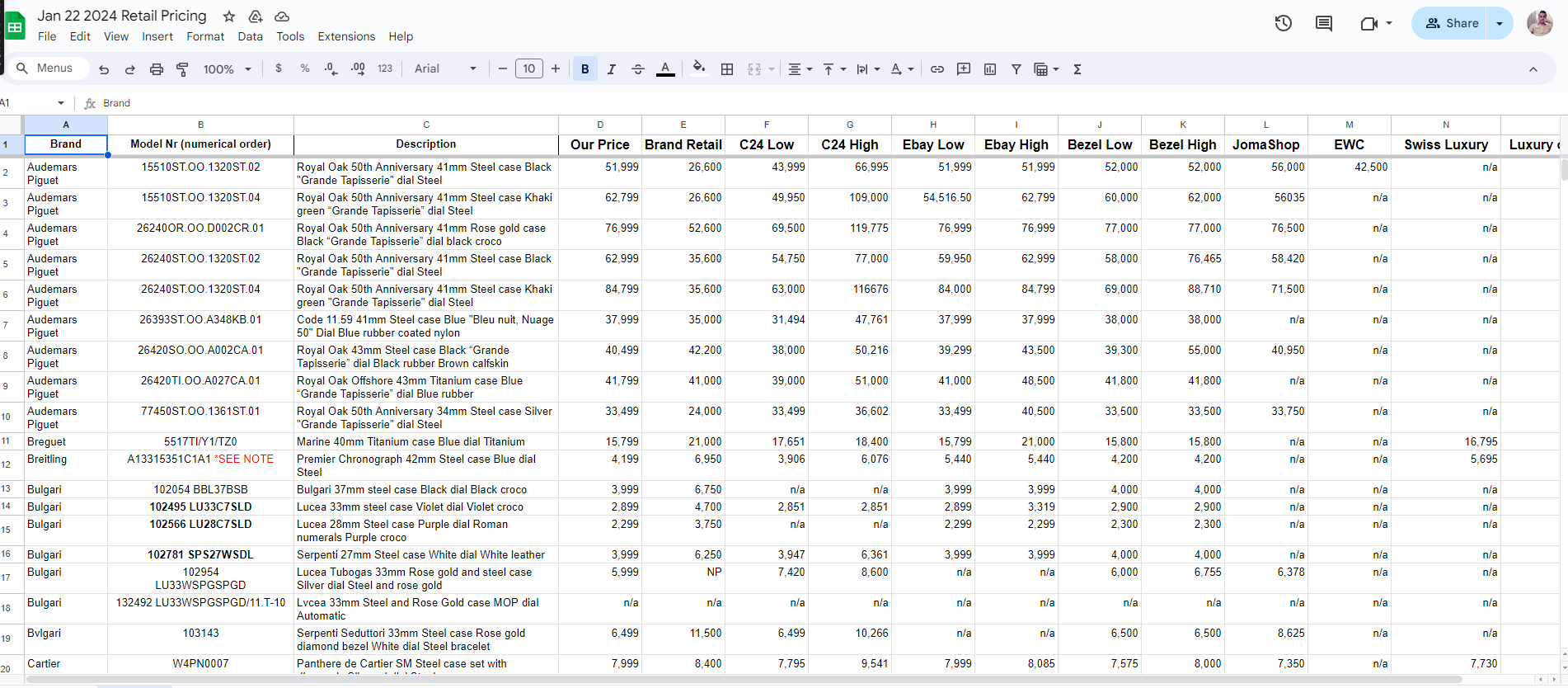Open the Data menu
Screen dimensions: 1568x688
pyautogui.click(x=251, y=36)
